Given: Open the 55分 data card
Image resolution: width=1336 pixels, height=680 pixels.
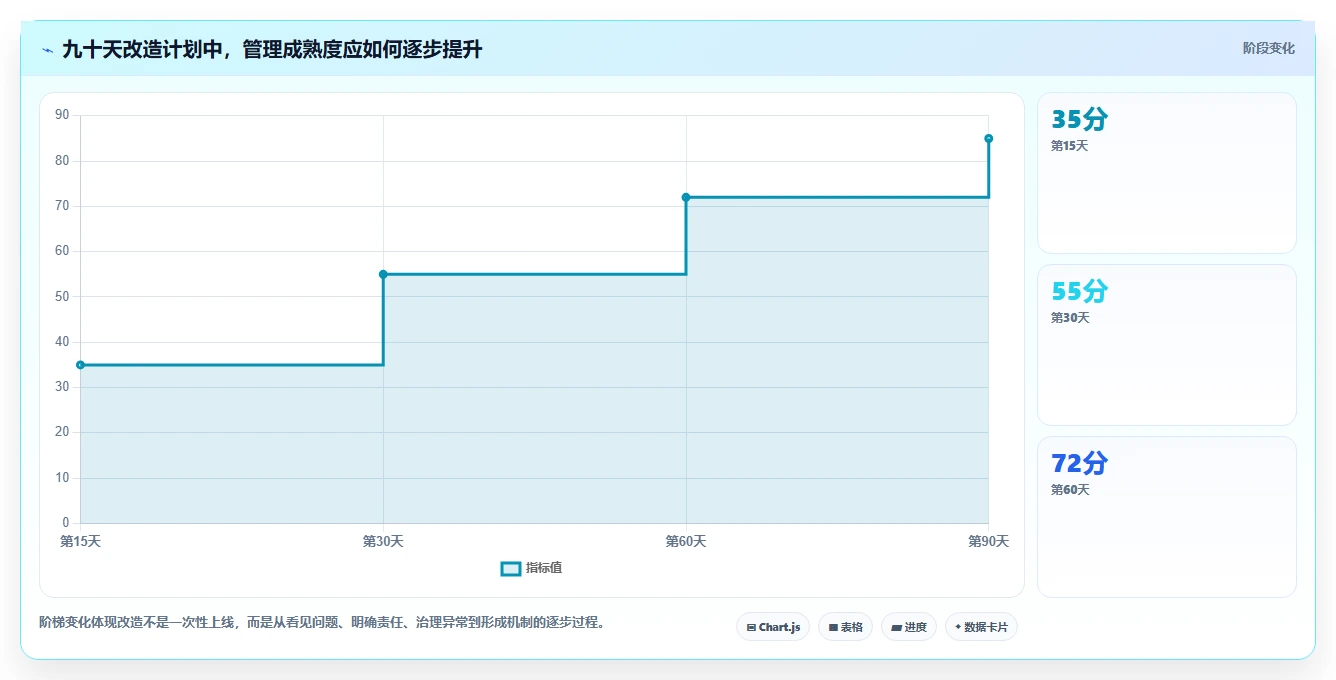Looking at the screenshot, I should coord(1167,345).
